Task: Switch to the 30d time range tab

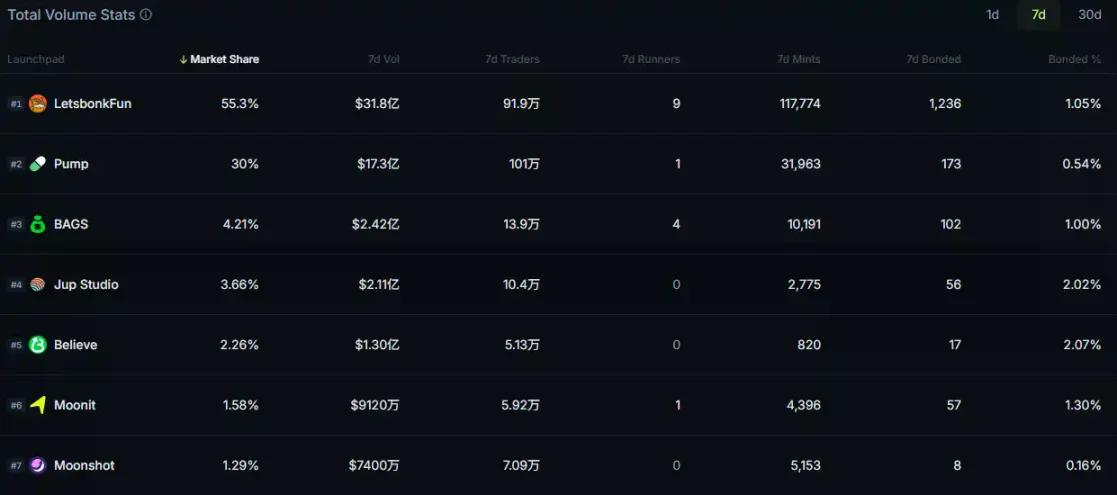Action: (1089, 15)
